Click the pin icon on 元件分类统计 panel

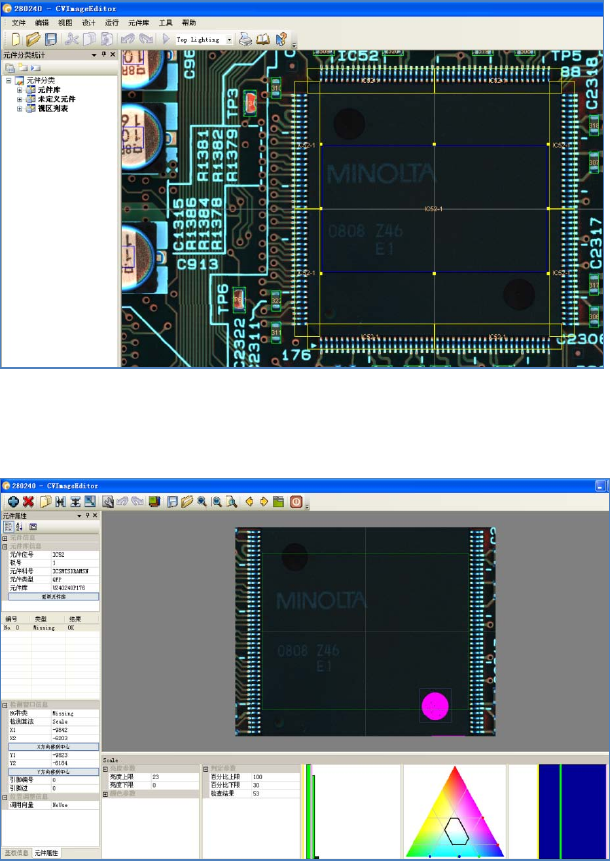[x=104, y=55]
